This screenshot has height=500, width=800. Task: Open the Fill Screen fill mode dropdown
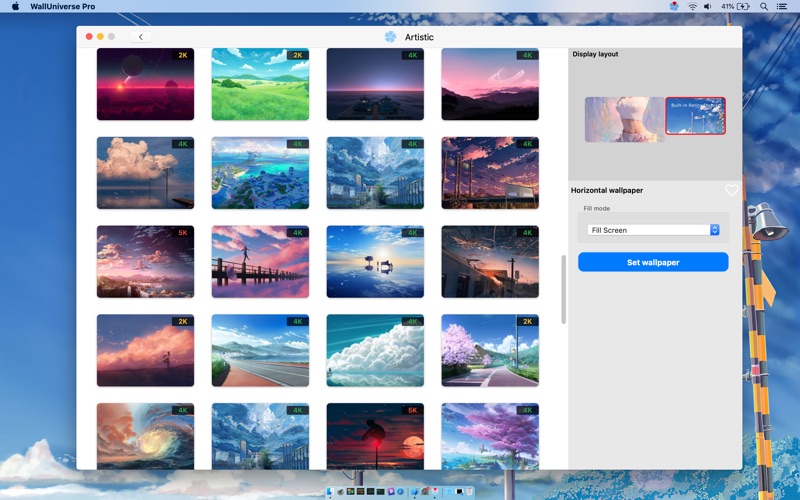654,230
